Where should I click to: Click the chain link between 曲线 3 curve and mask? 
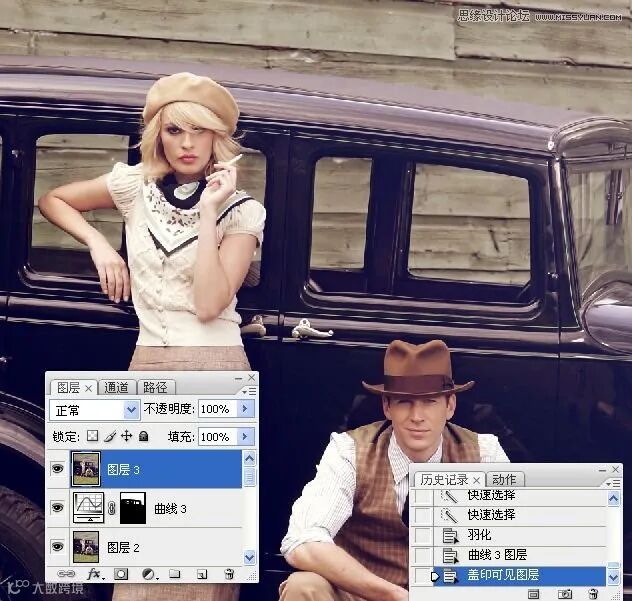112,508
